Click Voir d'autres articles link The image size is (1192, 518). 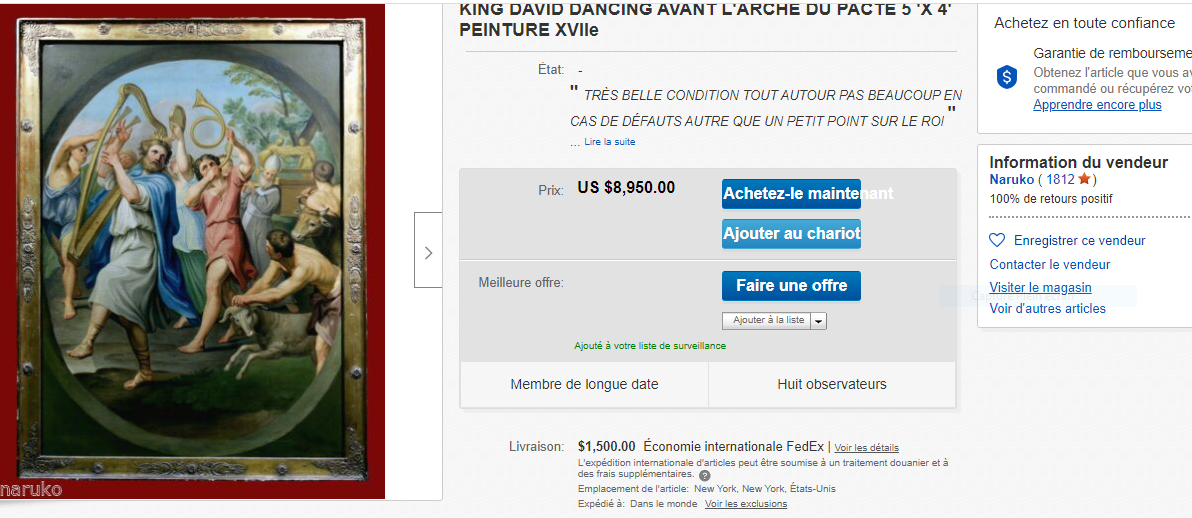click(x=1048, y=309)
